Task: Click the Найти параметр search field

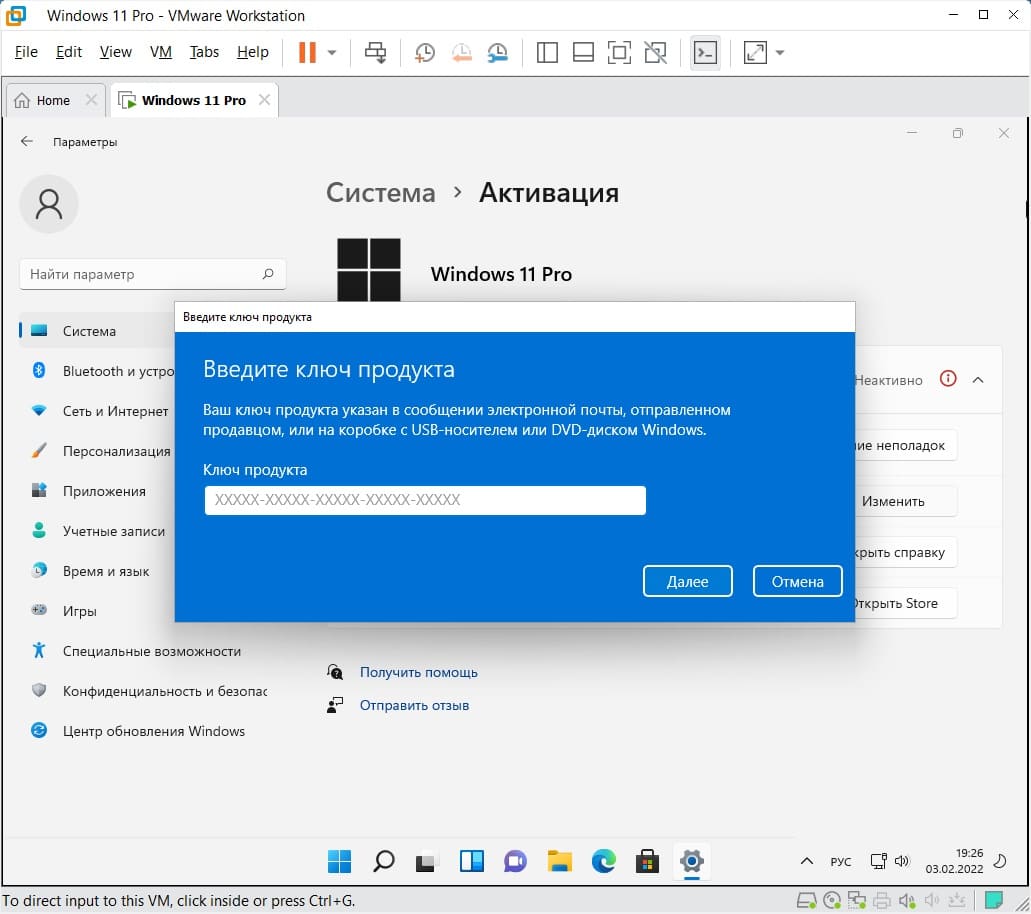Action: pos(153,274)
